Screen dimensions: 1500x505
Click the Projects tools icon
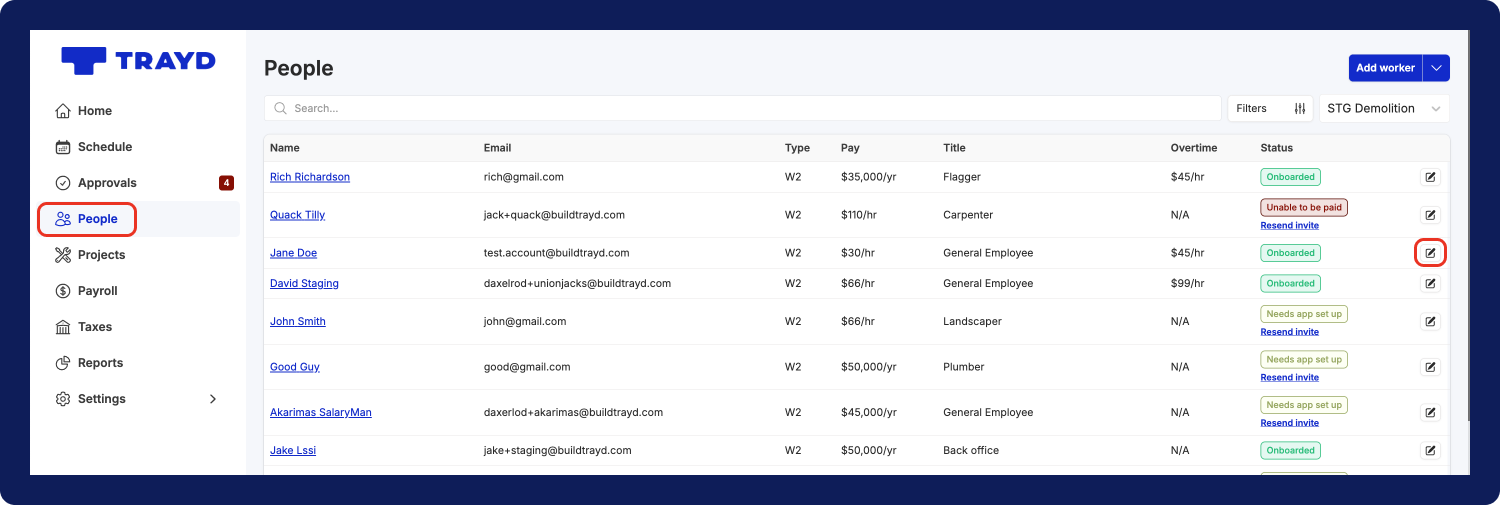(63, 255)
